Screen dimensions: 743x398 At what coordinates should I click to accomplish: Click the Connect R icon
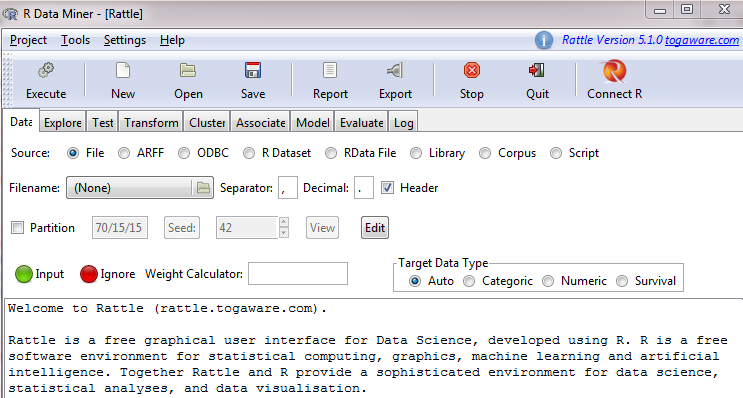click(x=614, y=71)
